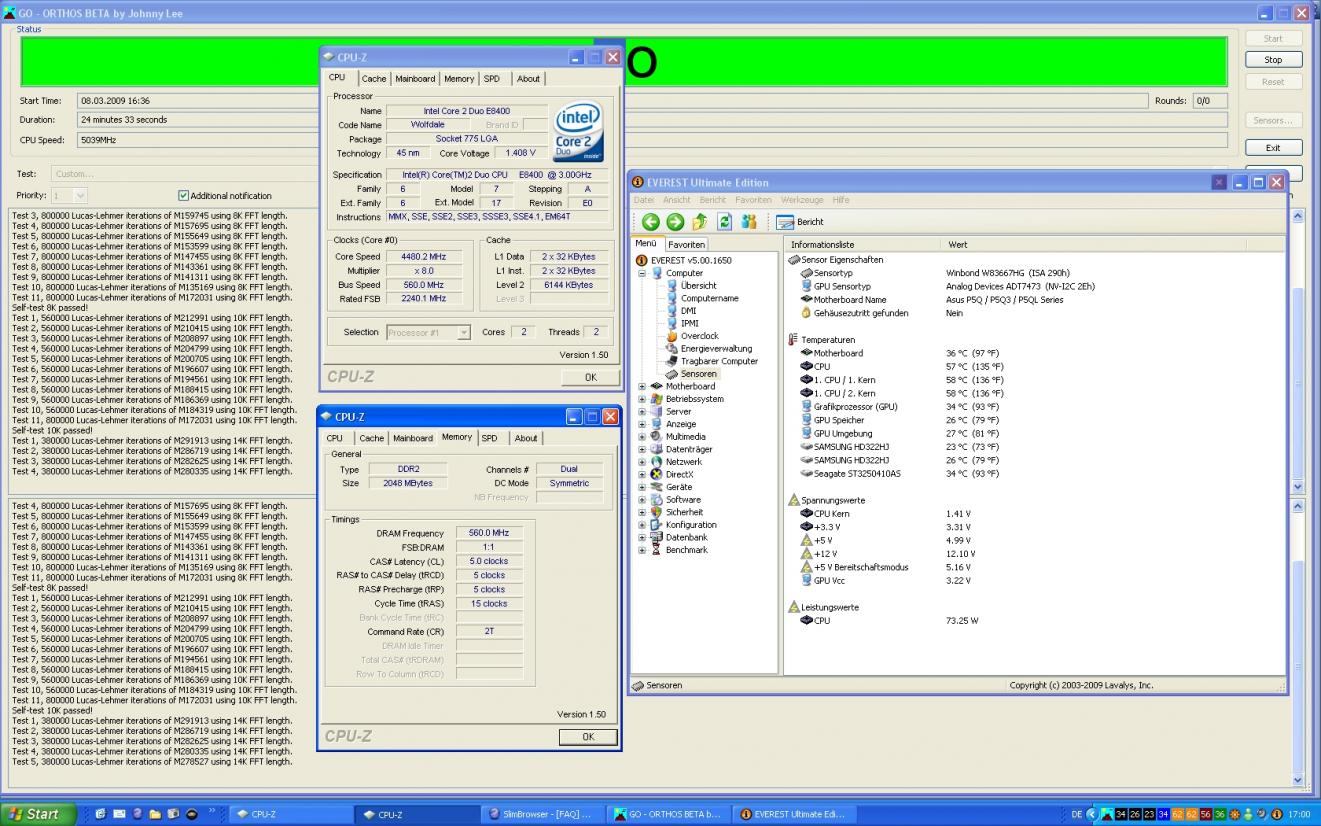The width and height of the screenshot is (1321, 826).
Task: Open the About tab in lower CPU-Z
Action: (x=526, y=438)
